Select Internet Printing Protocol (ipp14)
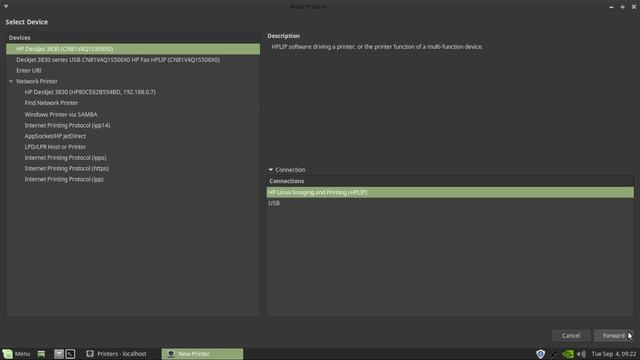This screenshot has height=360, width=640. pyautogui.click(x=133, y=125)
